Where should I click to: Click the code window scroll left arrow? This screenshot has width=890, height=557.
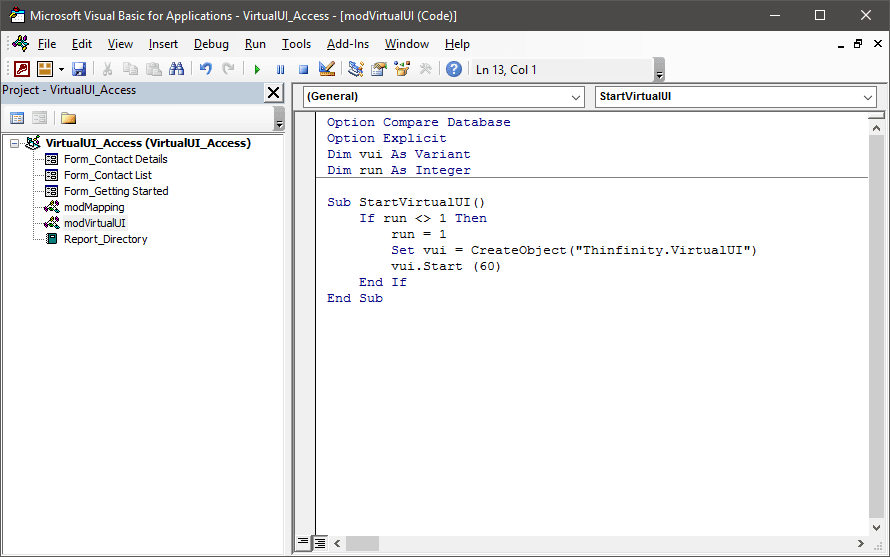point(337,543)
